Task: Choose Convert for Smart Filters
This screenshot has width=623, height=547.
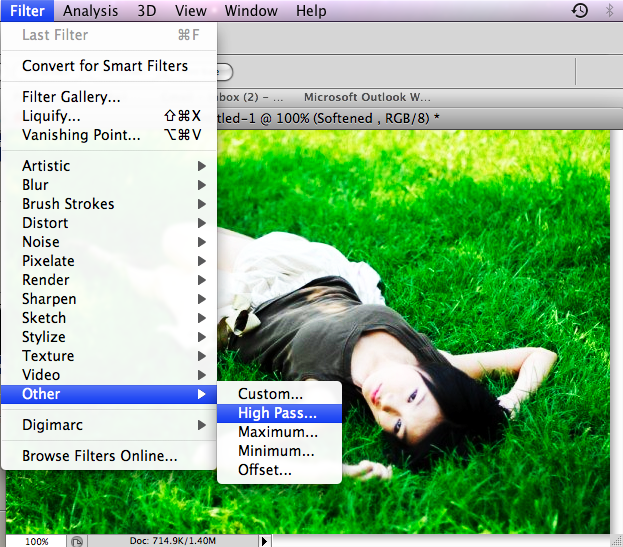Action: tap(109, 66)
